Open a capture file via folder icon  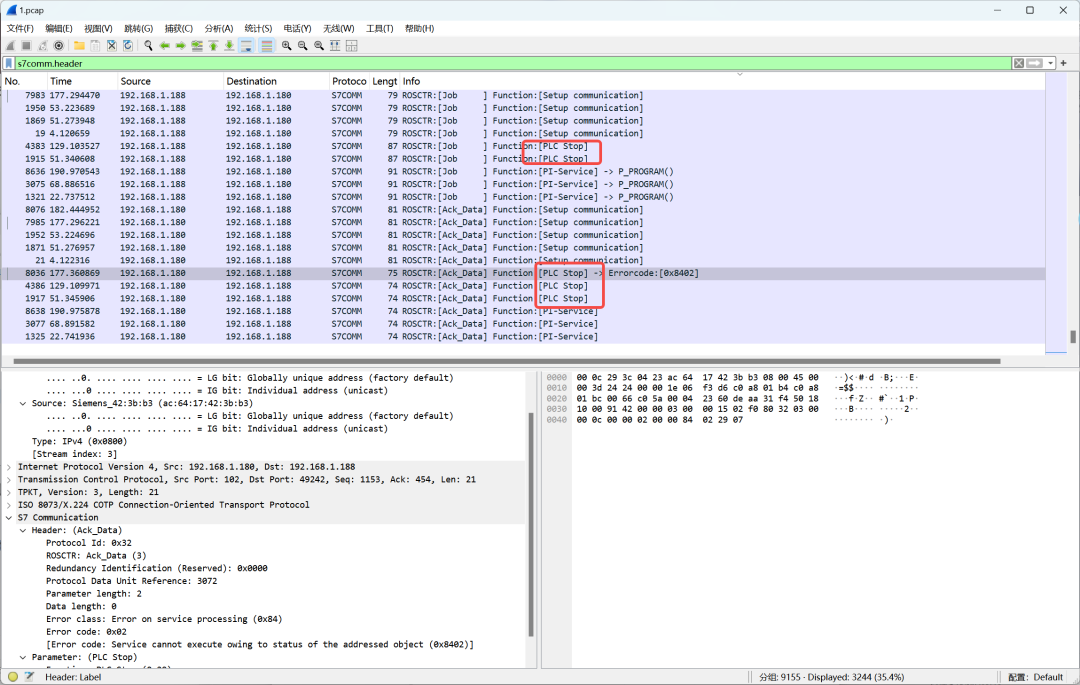(79, 45)
